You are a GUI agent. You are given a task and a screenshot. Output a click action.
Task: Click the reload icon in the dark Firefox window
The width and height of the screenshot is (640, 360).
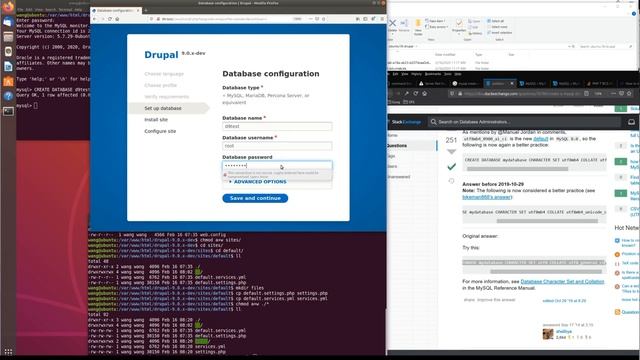click(416, 93)
